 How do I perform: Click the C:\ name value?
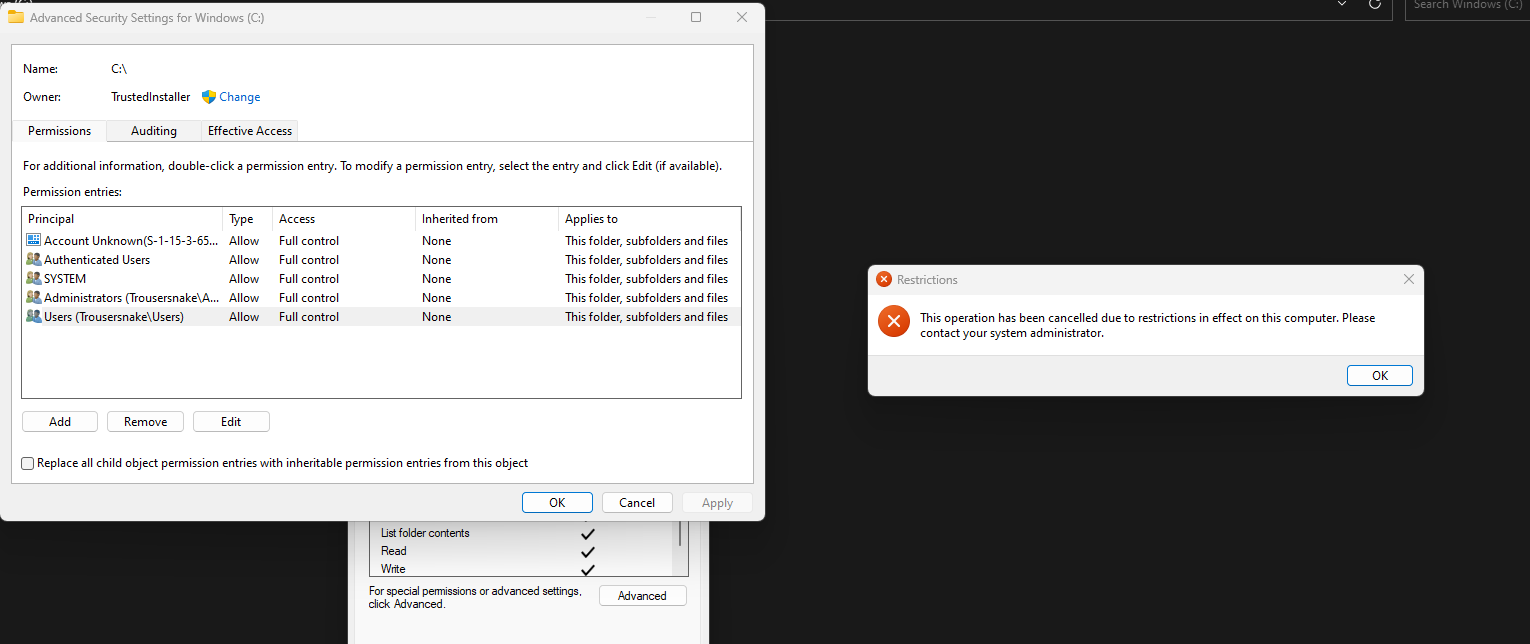pos(119,69)
